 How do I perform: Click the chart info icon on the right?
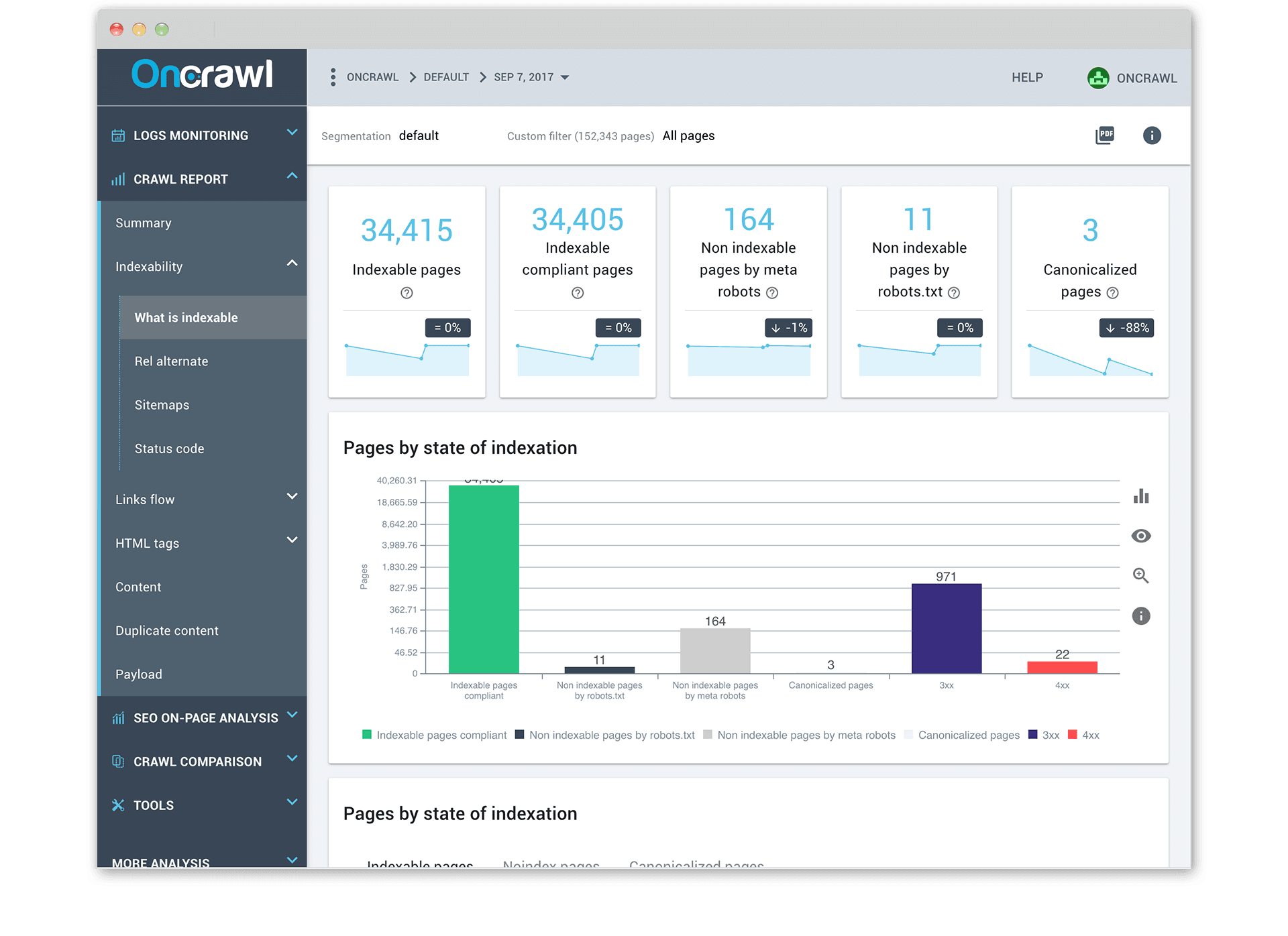tap(1141, 616)
